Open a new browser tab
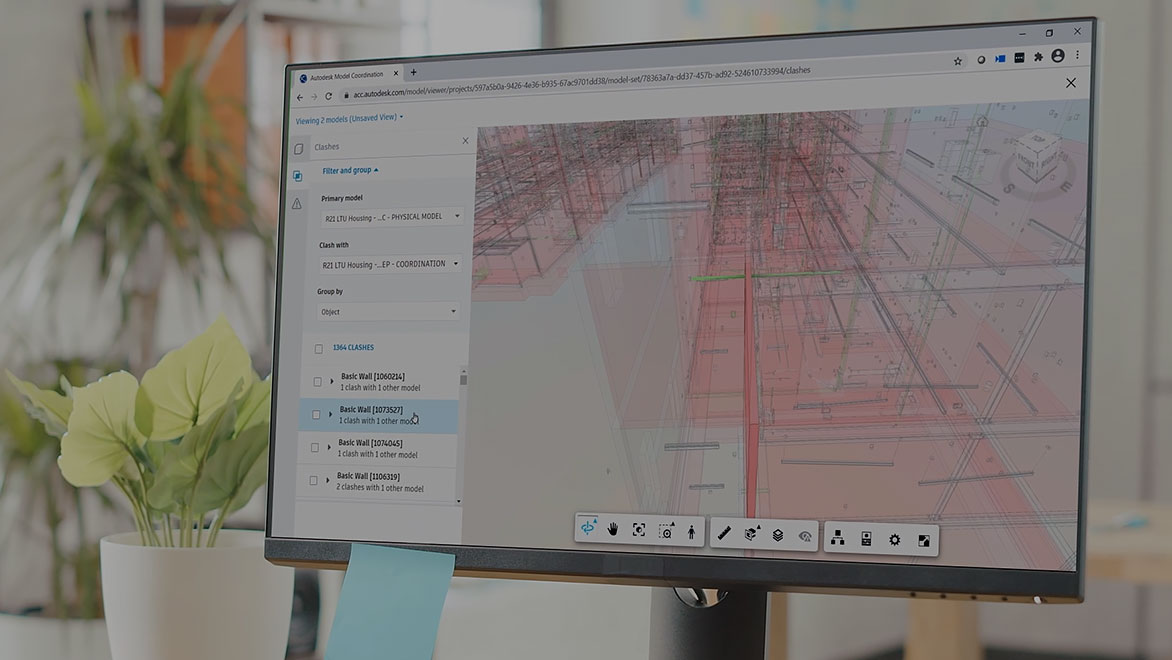1172x660 pixels. (413, 73)
